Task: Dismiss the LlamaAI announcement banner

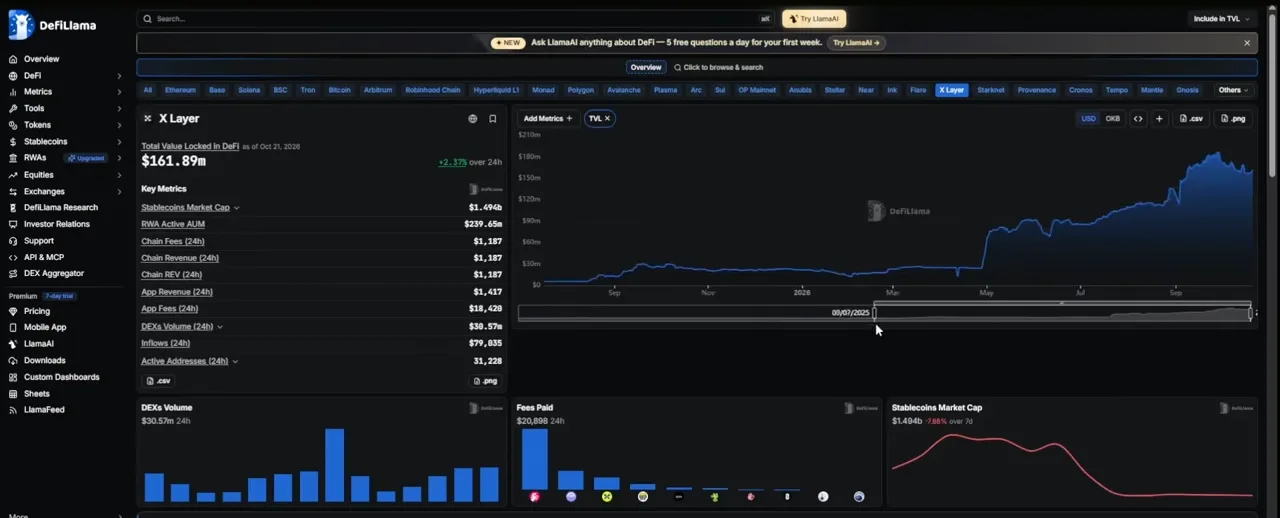Action: (1247, 43)
